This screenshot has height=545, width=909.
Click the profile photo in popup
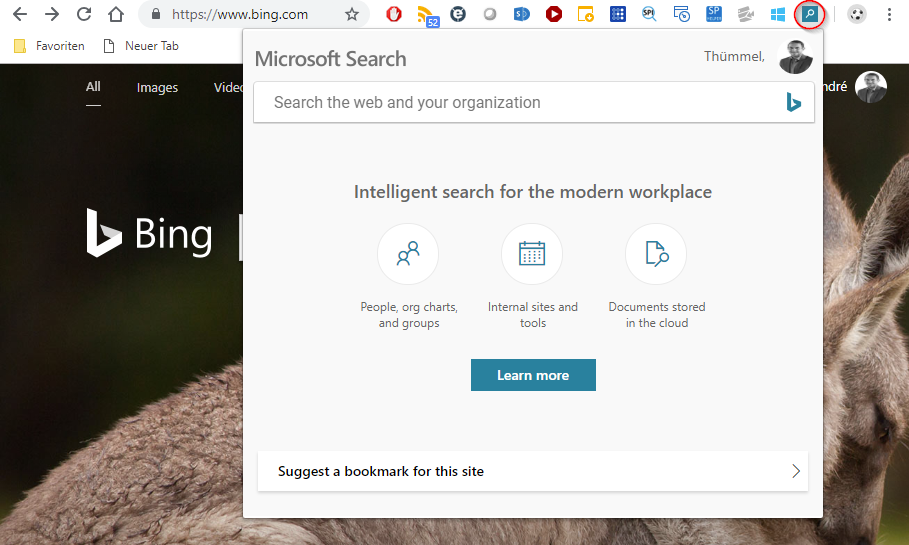coord(795,57)
